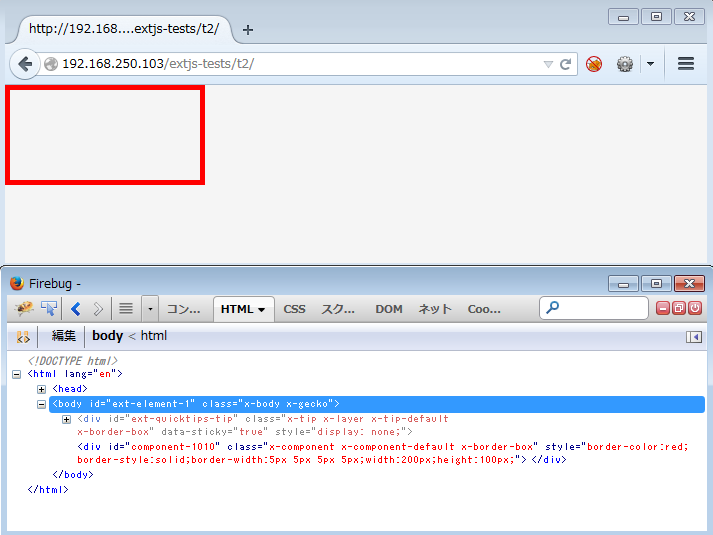Image resolution: width=713 pixels, height=535 pixels.
Task: Open the URL history dropdown arrow
Action: pyautogui.click(x=548, y=65)
